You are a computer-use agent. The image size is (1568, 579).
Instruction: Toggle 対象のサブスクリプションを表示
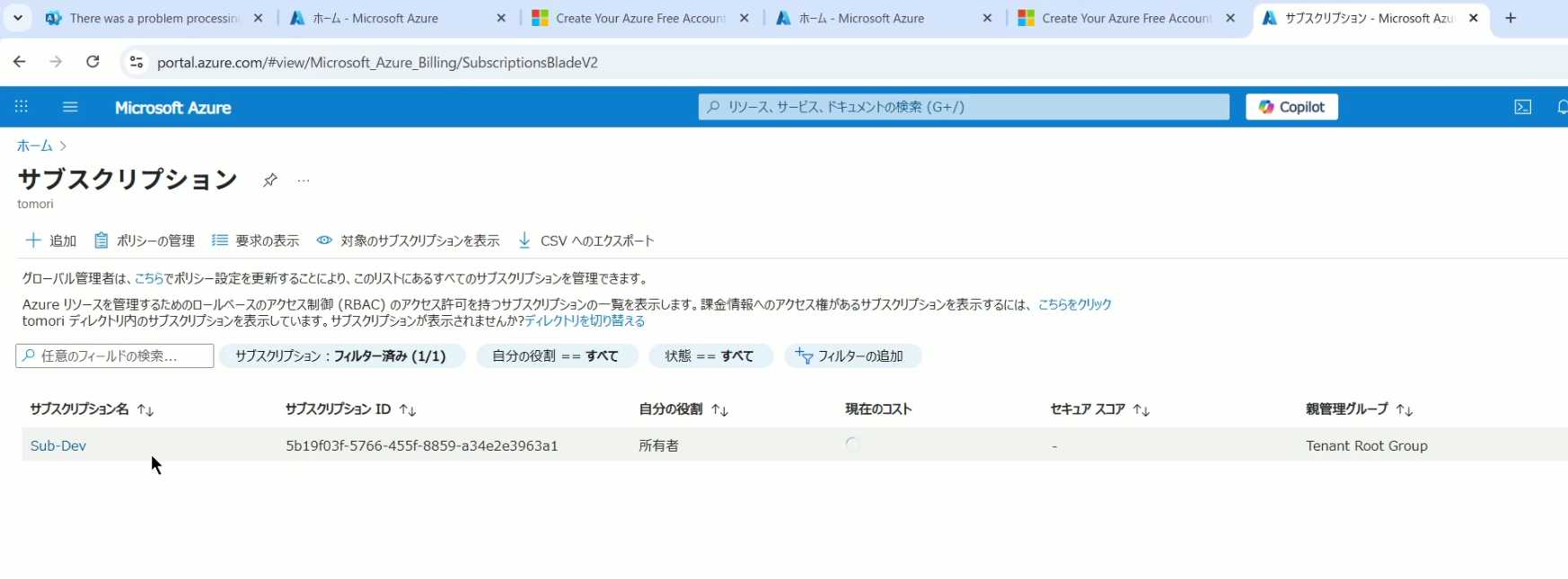click(408, 241)
